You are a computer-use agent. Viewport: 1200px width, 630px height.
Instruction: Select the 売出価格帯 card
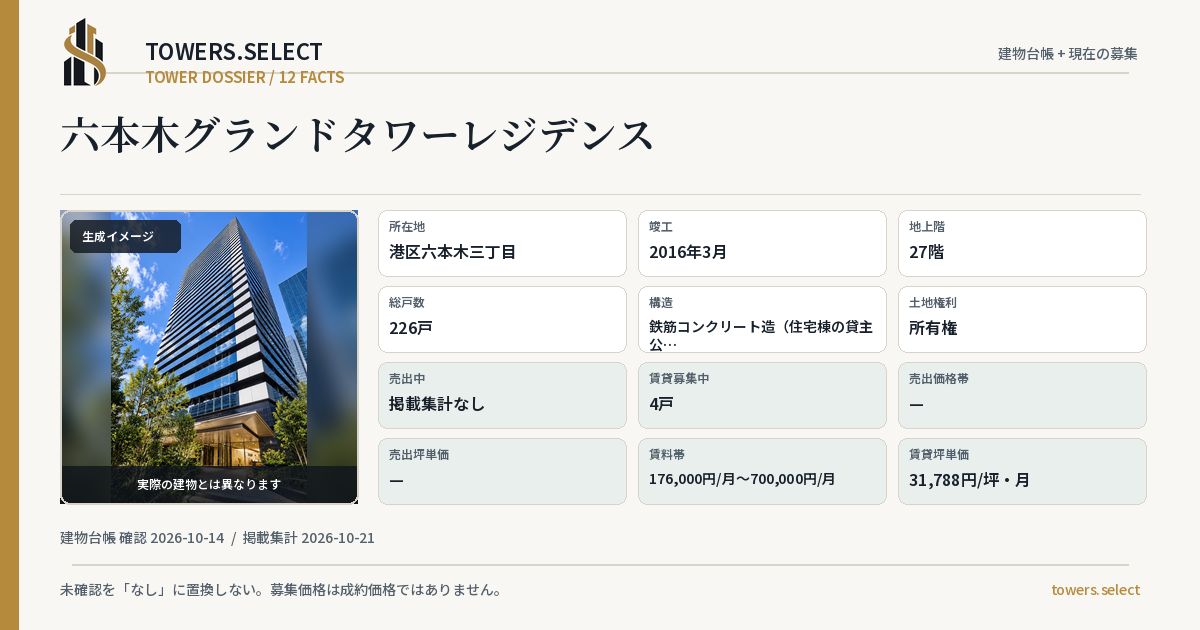1022,395
